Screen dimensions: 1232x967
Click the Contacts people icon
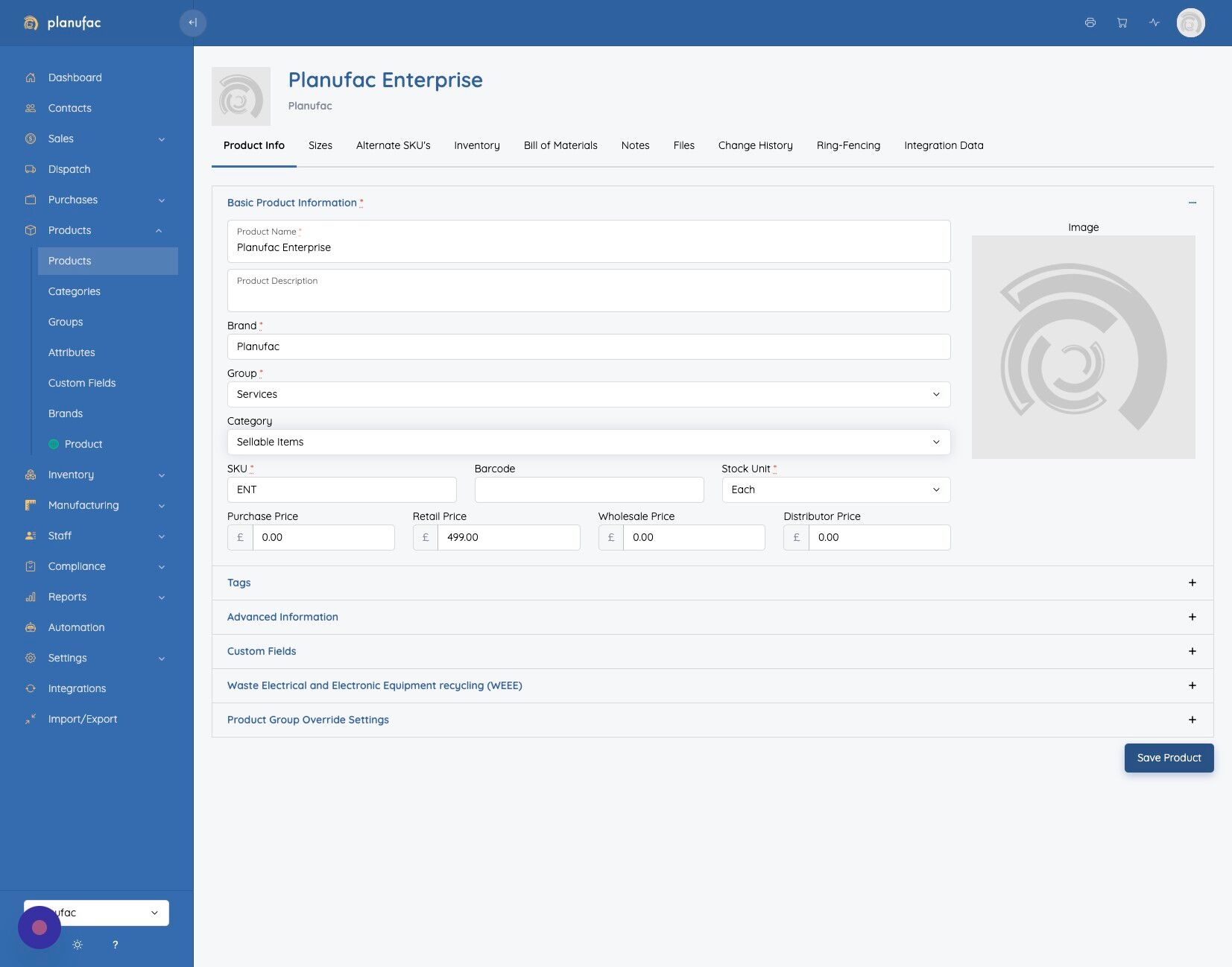click(x=31, y=108)
